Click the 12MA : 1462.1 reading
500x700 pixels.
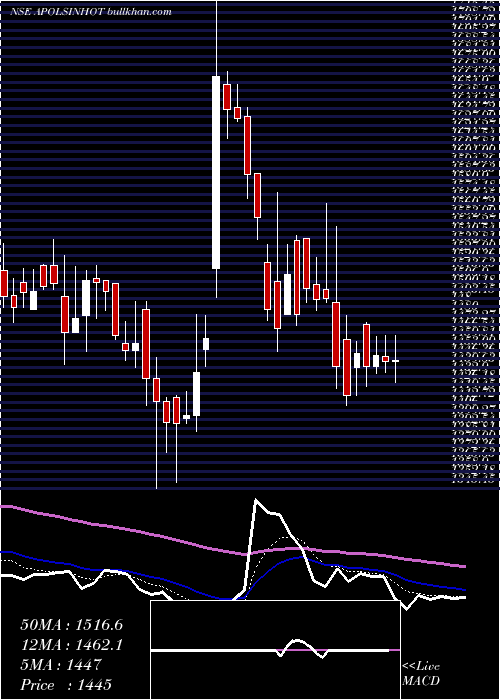(71, 645)
